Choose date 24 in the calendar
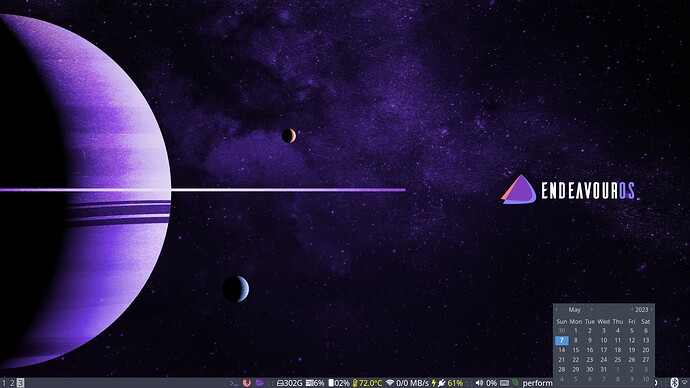The image size is (690, 388). click(x=604, y=359)
